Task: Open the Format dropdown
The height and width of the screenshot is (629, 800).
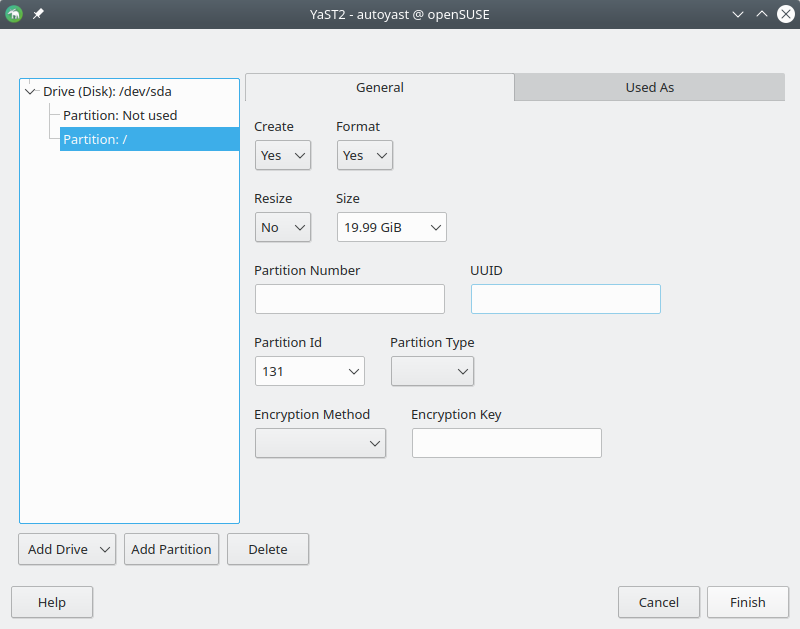Action: click(x=365, y=155)
